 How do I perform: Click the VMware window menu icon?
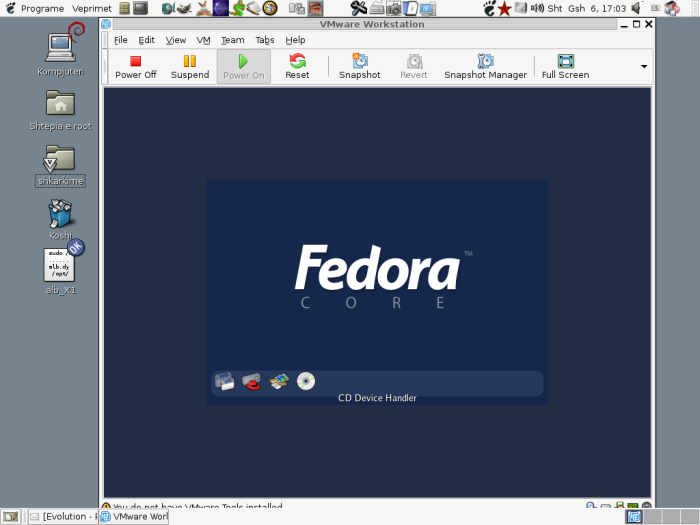106,24
